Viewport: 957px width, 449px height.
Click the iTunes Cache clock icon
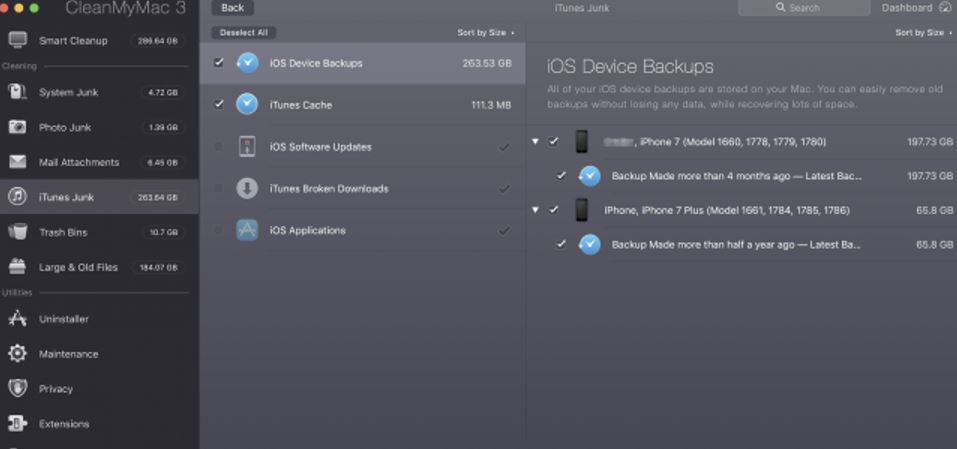point(247,104)
